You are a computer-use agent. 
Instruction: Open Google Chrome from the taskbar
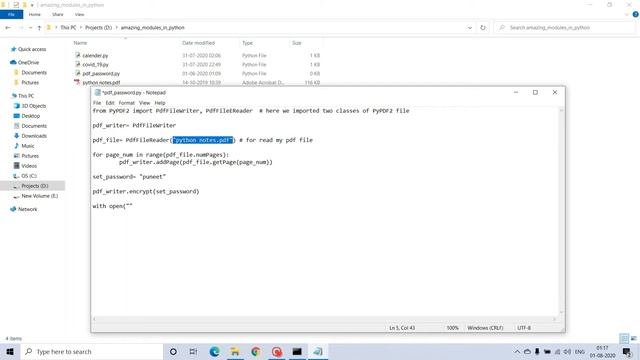(x=256, y=351)
